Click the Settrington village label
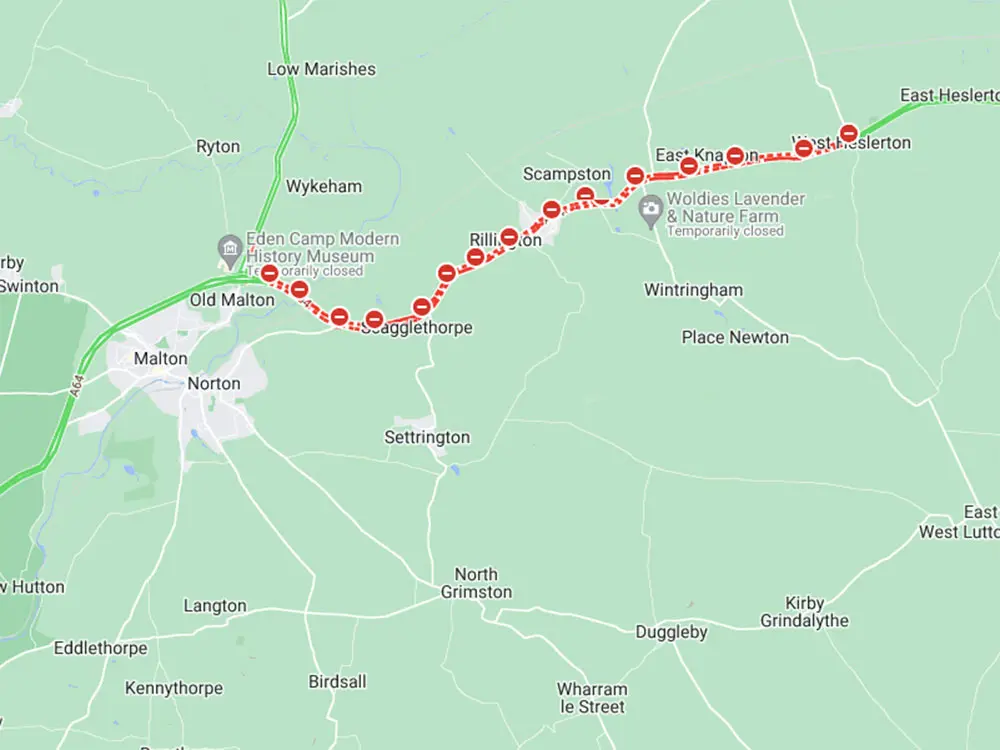The width and height of the screenshot is (1000, 750). pyautogui.click(x=427, y=438)
